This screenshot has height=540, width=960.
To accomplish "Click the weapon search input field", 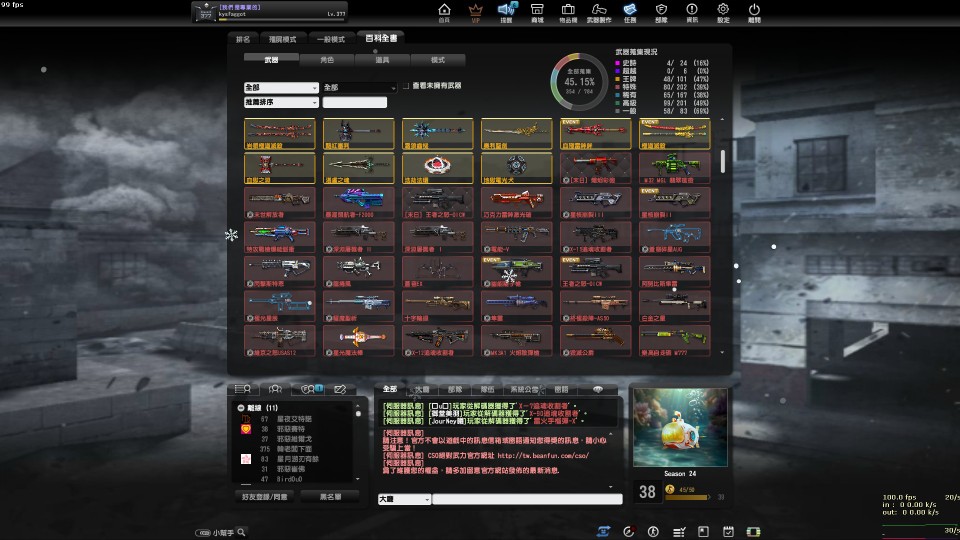I will (x=355, y=102).
